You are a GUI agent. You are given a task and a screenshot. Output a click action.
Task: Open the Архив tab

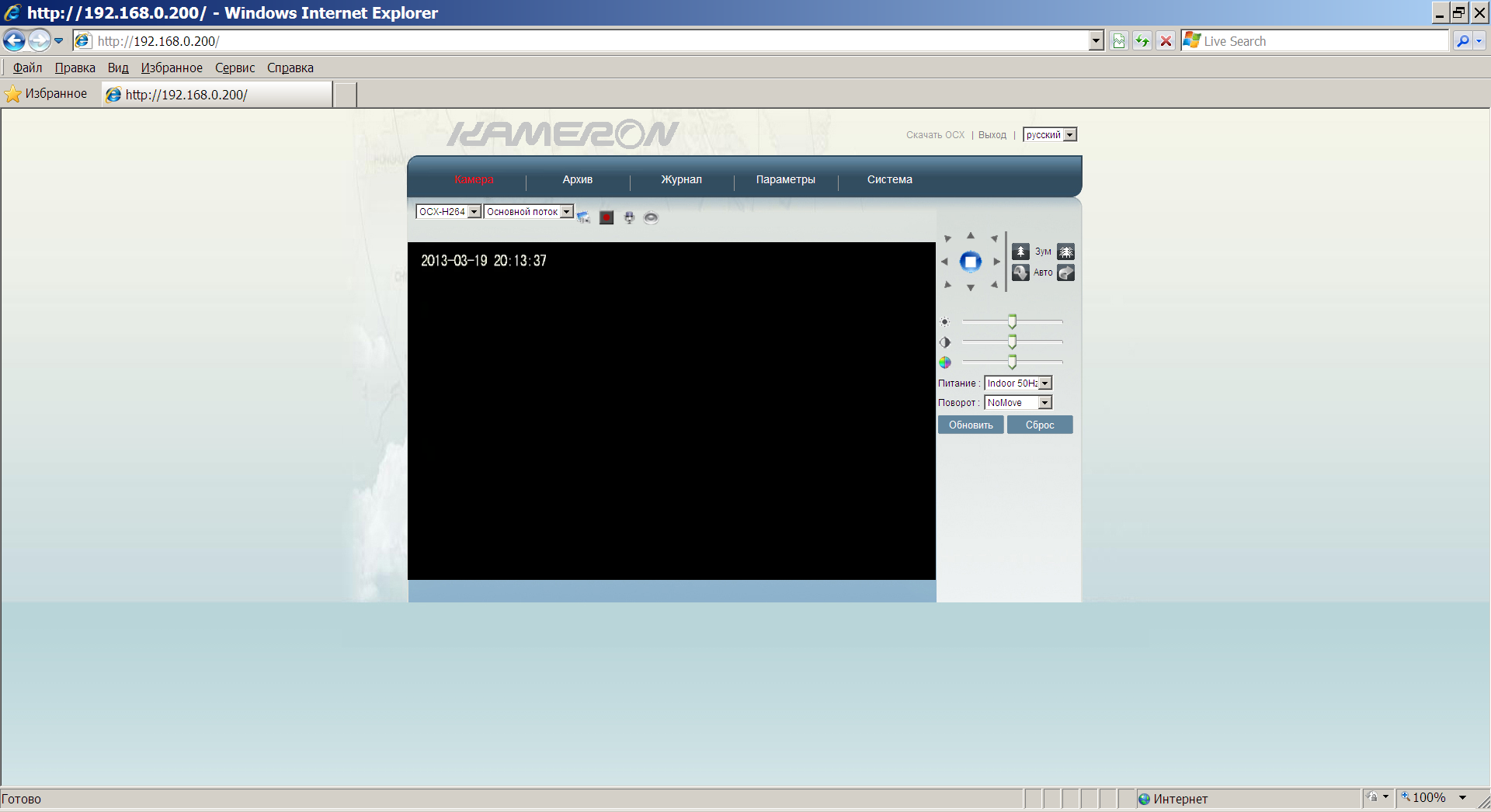[x=577, y=180]
